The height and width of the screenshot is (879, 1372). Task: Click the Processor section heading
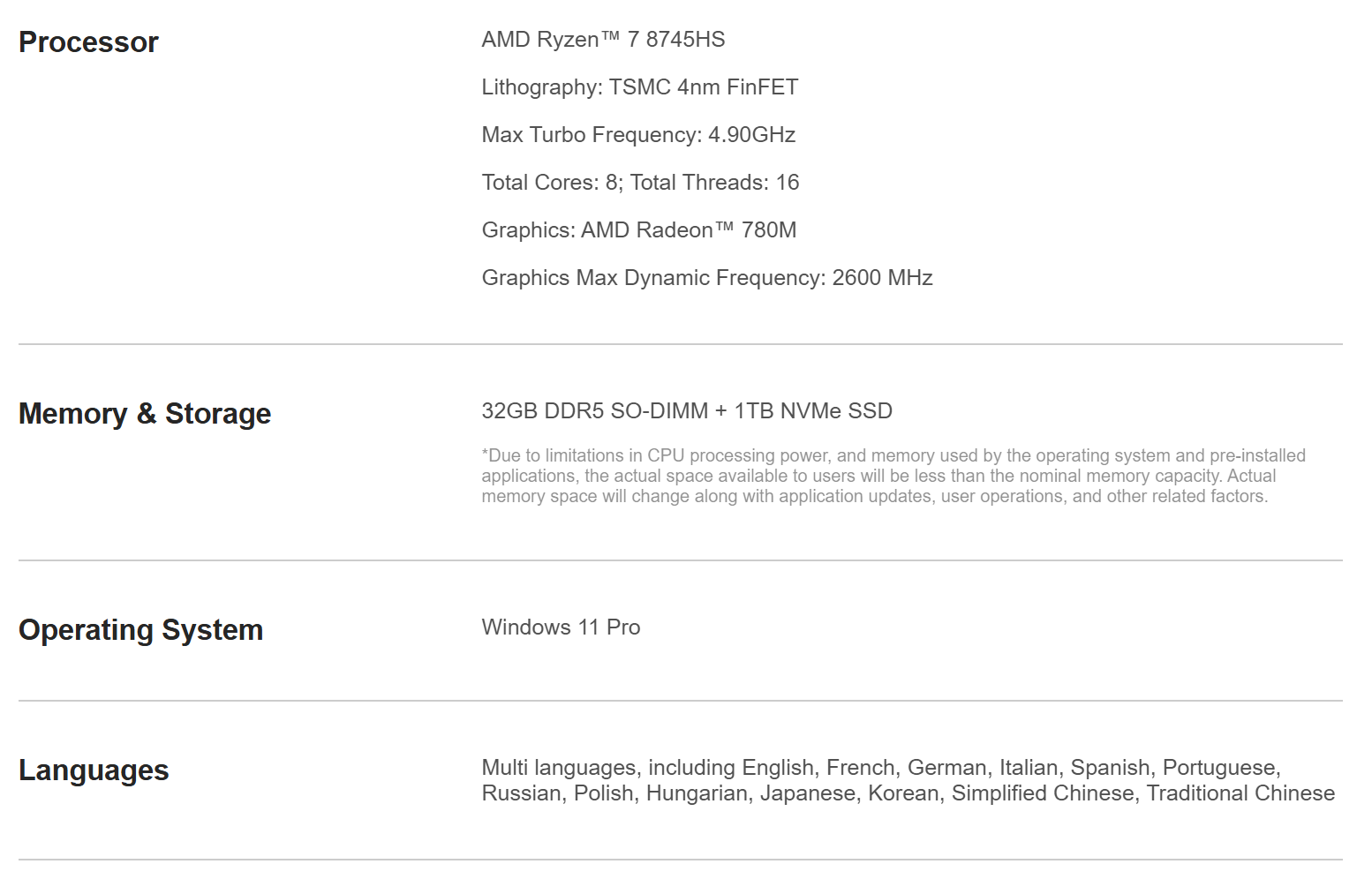[88, 42]
